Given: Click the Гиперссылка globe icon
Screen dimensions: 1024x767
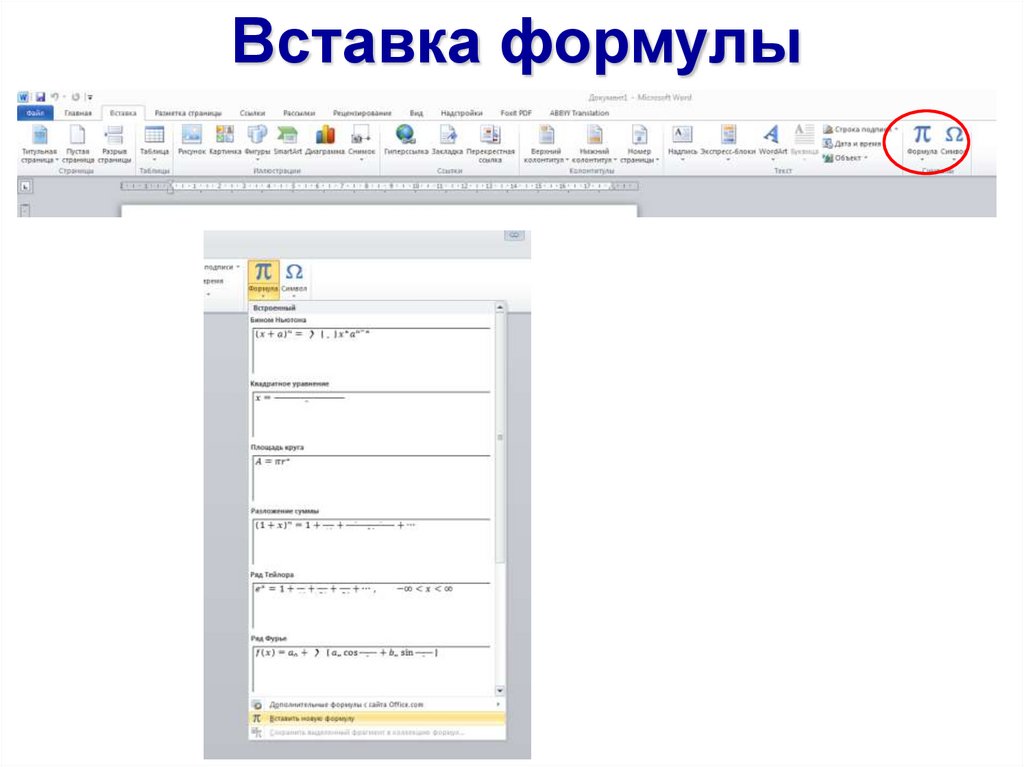Looking at the screenshot, I should pyautogui.click(x=406, y=135).
